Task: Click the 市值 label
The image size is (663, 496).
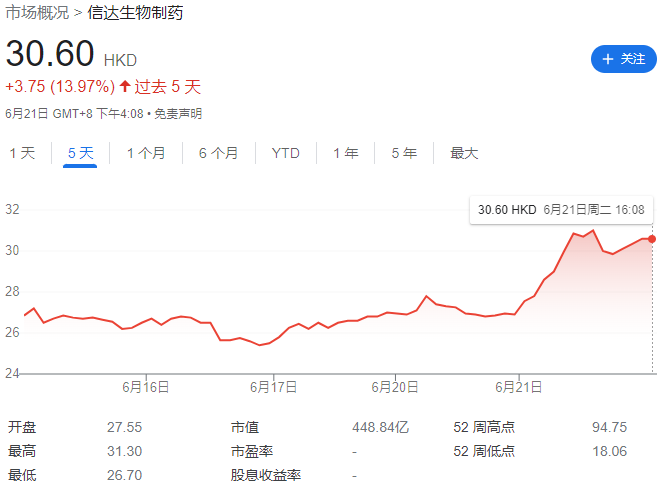Action: 245,427
